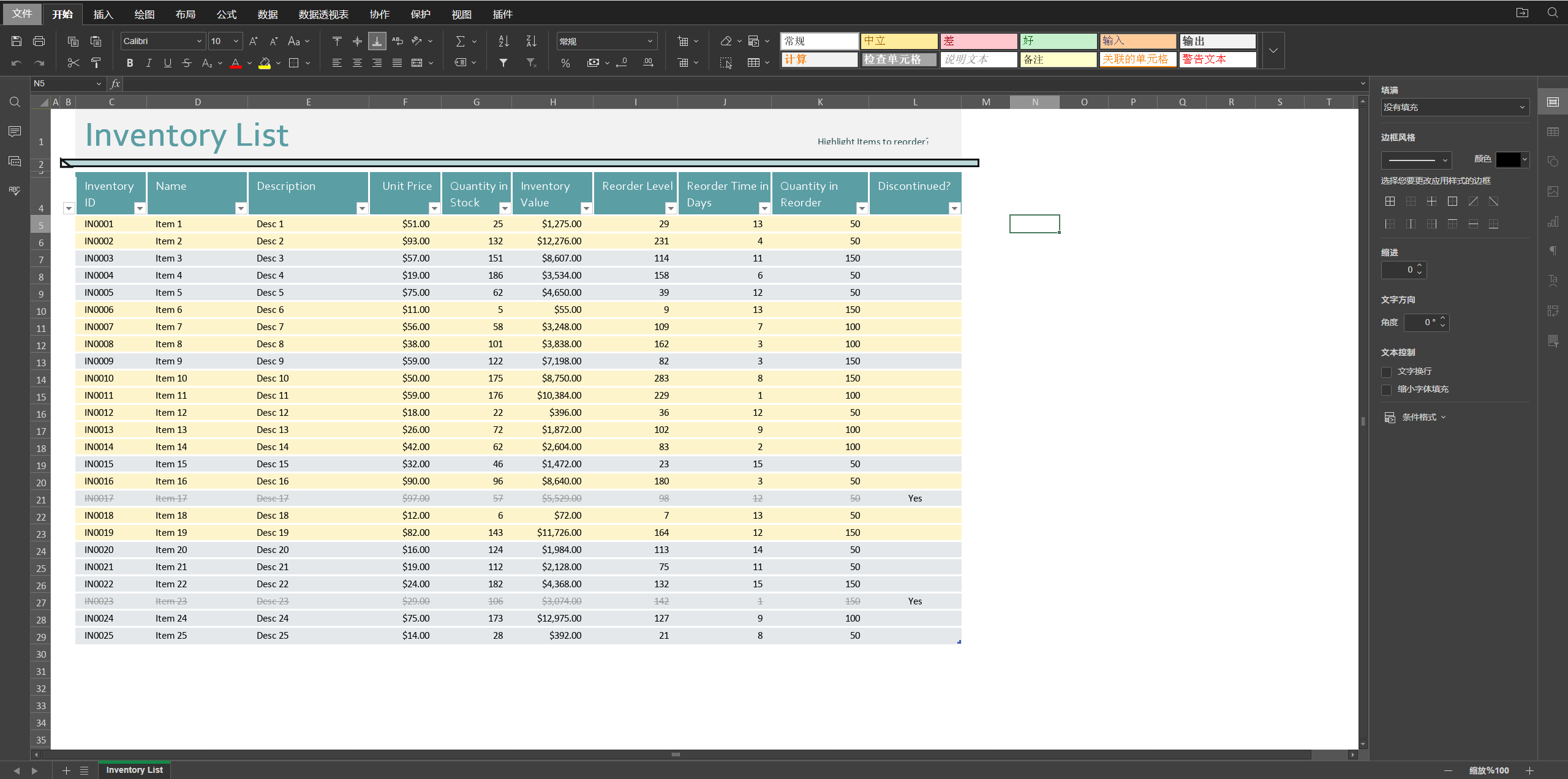
Task: Apply the yellow fill color
Action: (x=265, y=62)
